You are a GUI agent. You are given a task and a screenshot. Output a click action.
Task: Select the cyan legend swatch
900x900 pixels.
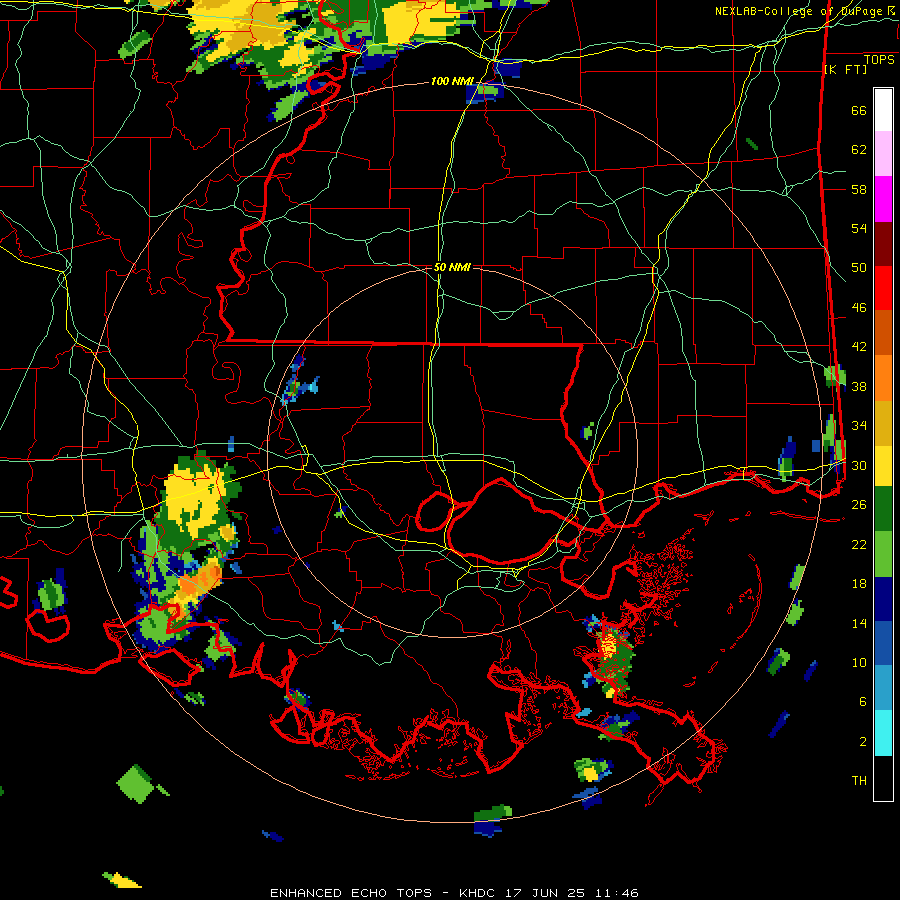883,733
